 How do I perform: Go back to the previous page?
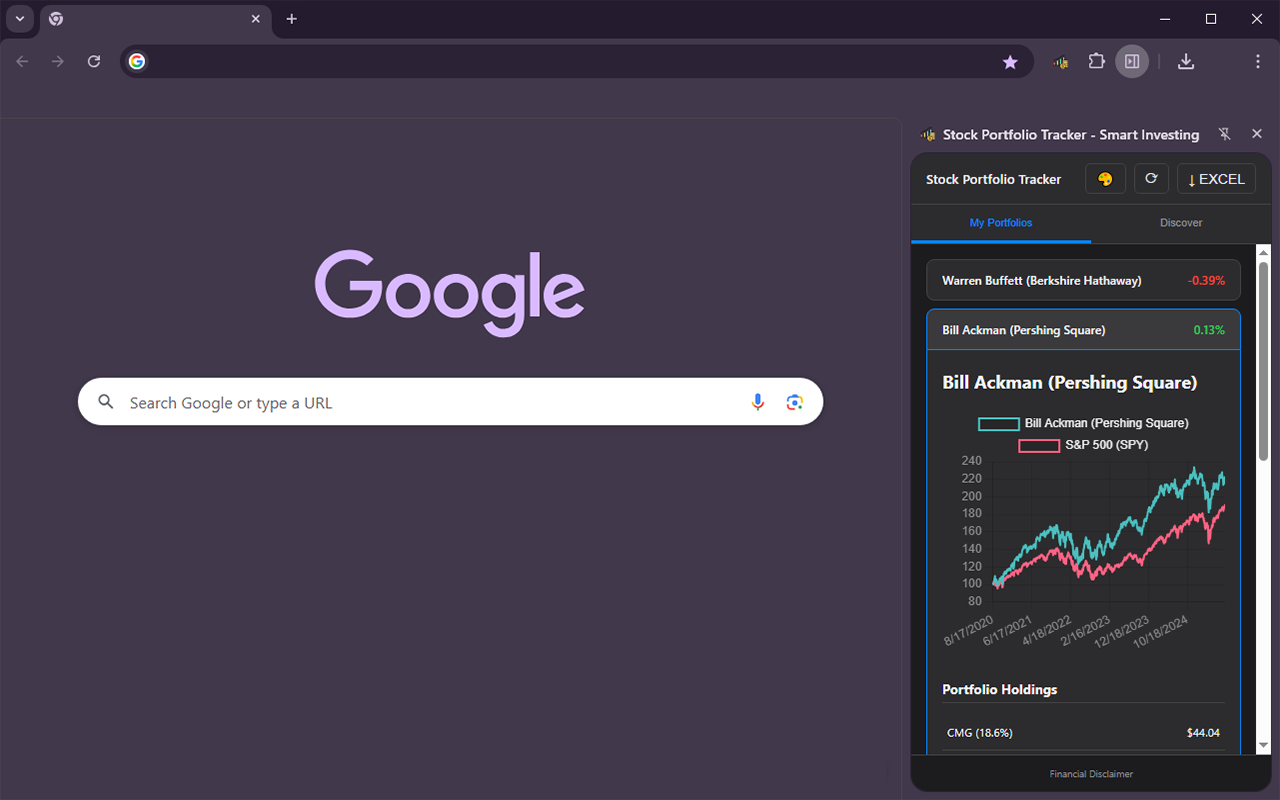[22, 62]
